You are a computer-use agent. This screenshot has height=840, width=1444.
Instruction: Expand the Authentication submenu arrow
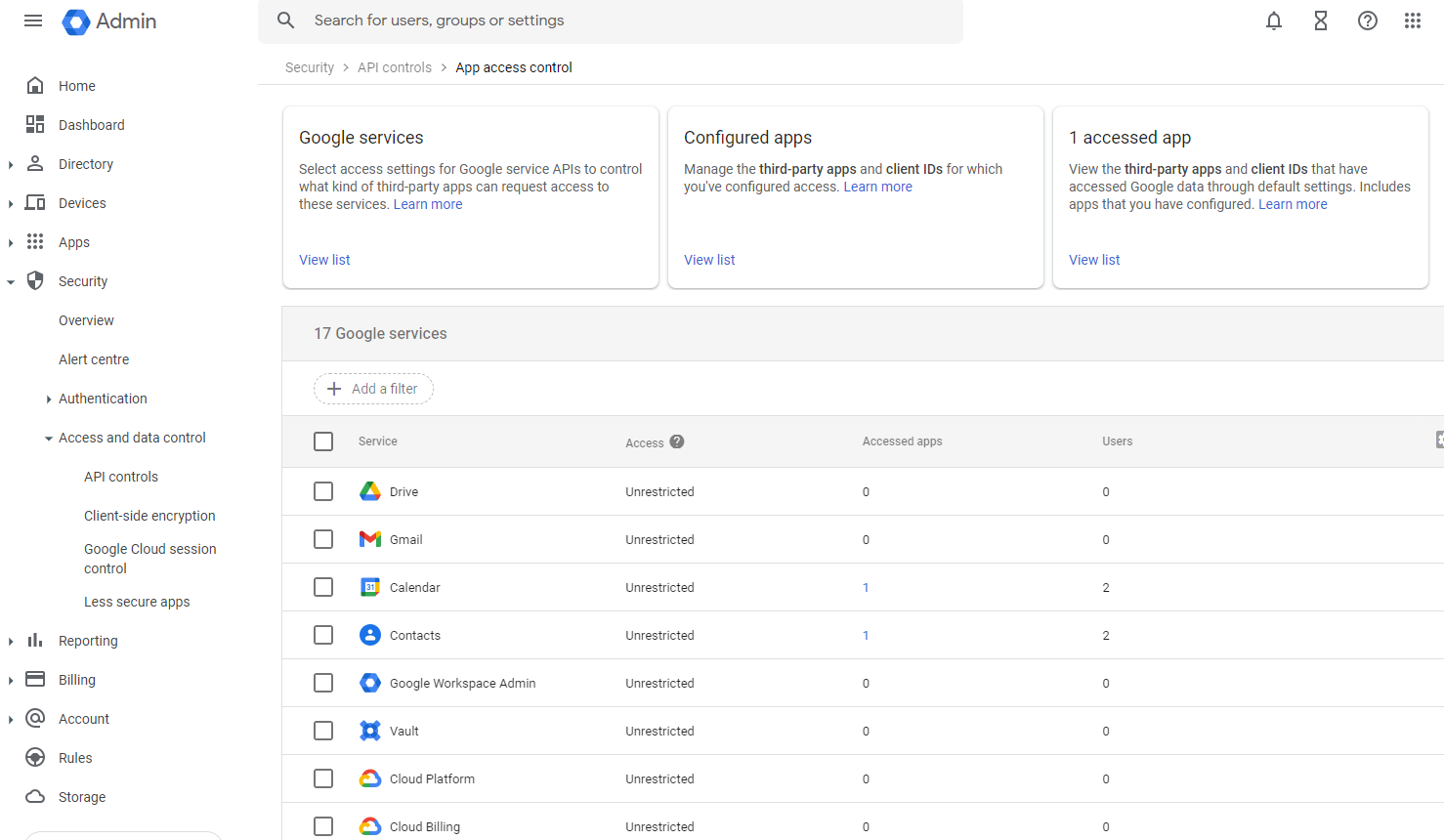(49, 399)
